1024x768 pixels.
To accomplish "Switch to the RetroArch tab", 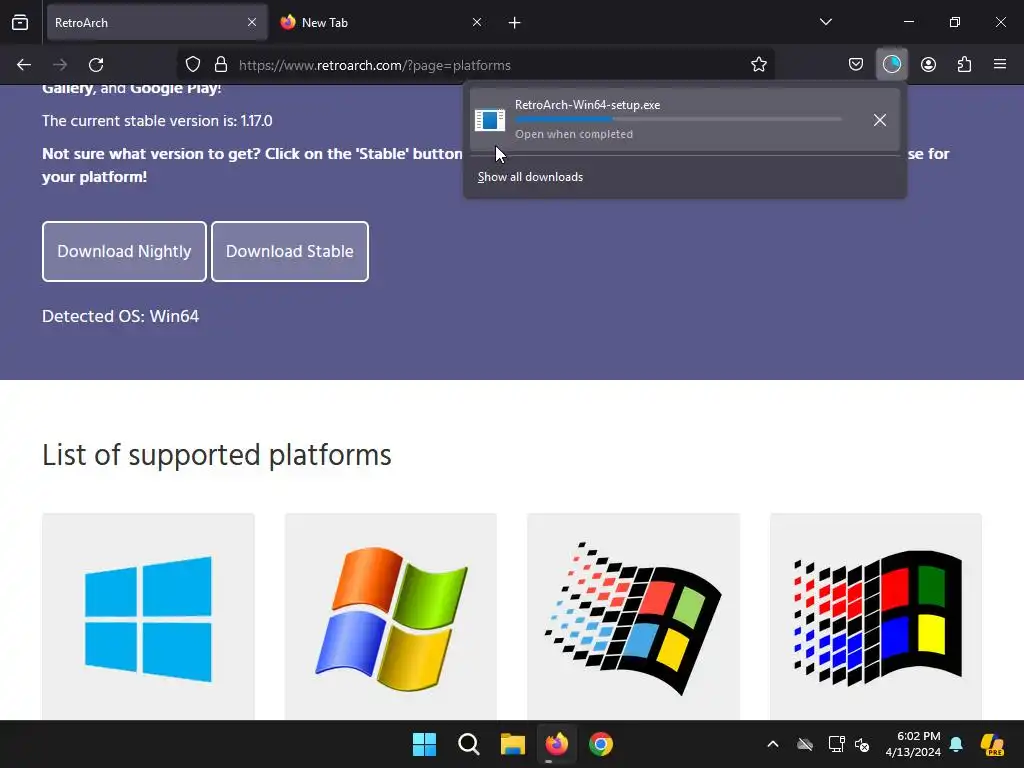I will point(157,22).
